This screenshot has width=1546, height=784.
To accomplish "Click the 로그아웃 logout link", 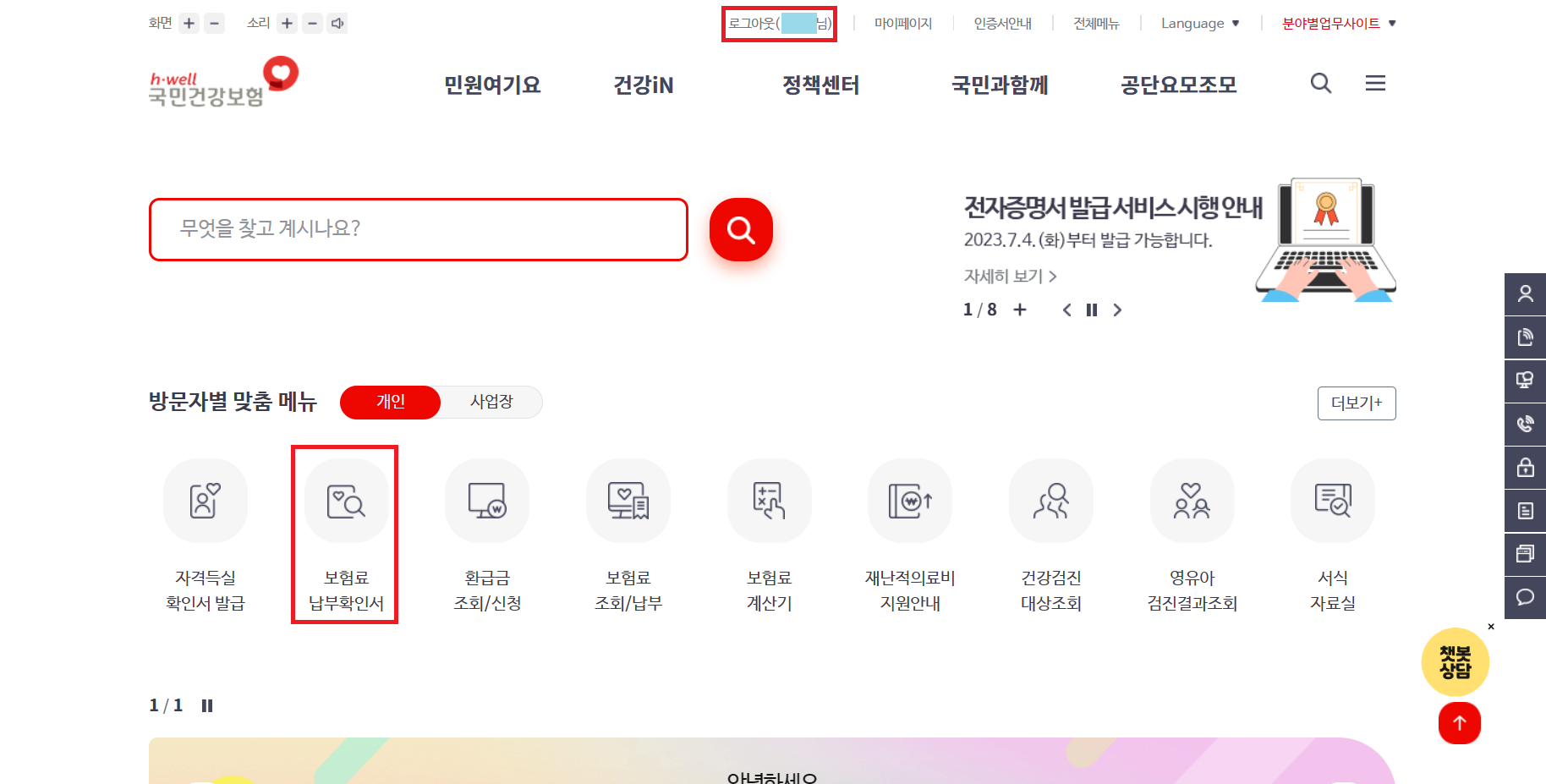I will [779, 24].
